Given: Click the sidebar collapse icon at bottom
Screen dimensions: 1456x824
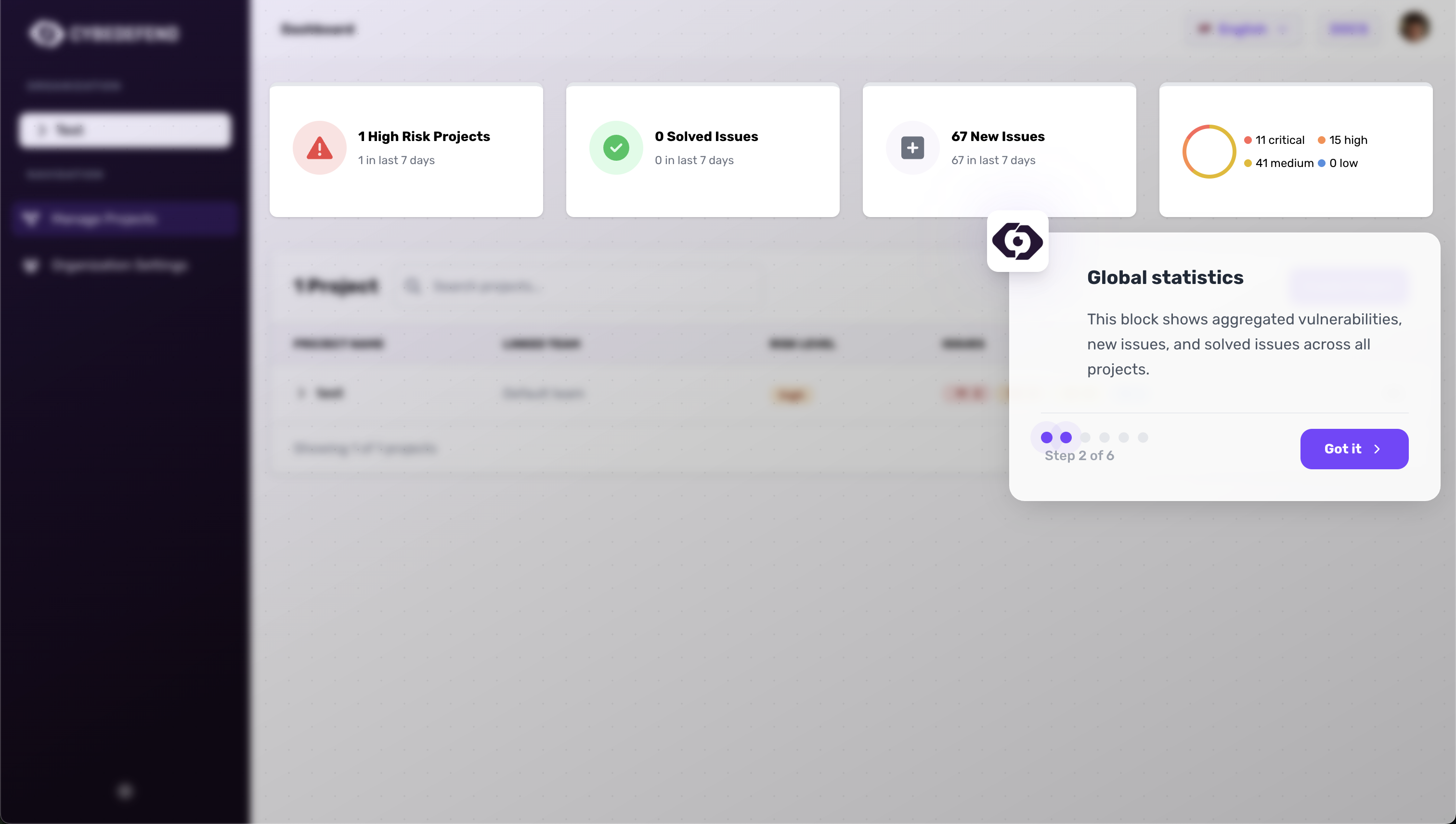Looking at the screenshot, I should tap(125, 791).
